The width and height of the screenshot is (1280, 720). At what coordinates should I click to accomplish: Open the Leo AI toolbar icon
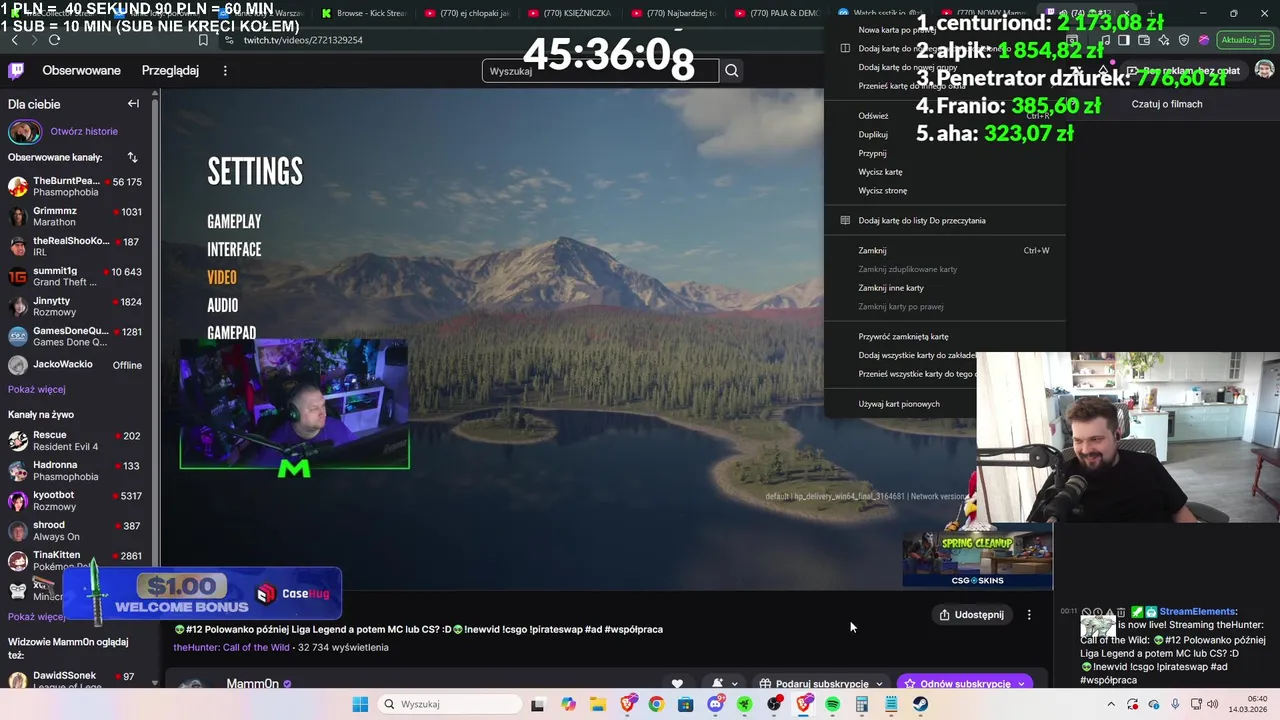coord(1164,40)
